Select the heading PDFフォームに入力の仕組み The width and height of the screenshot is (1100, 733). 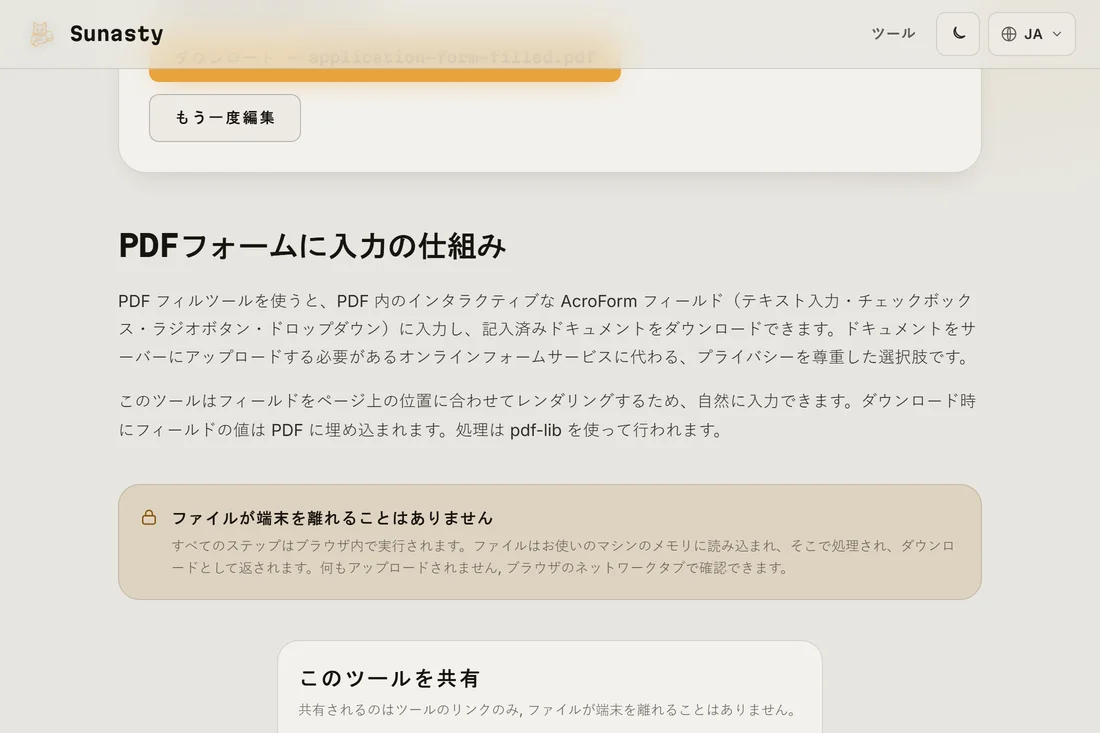pos(312,246)
